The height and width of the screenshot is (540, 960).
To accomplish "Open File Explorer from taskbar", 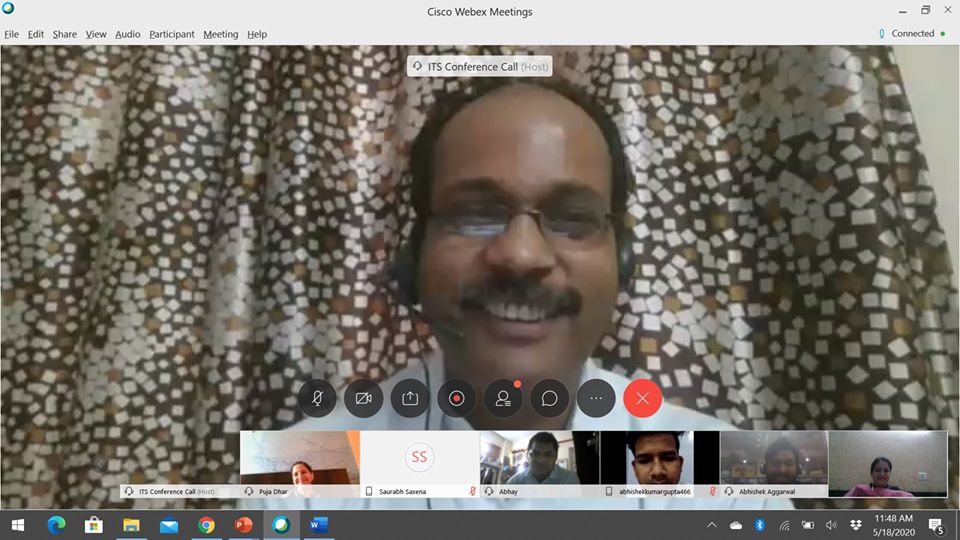I will pyautogui.click(x=131, y=525).
